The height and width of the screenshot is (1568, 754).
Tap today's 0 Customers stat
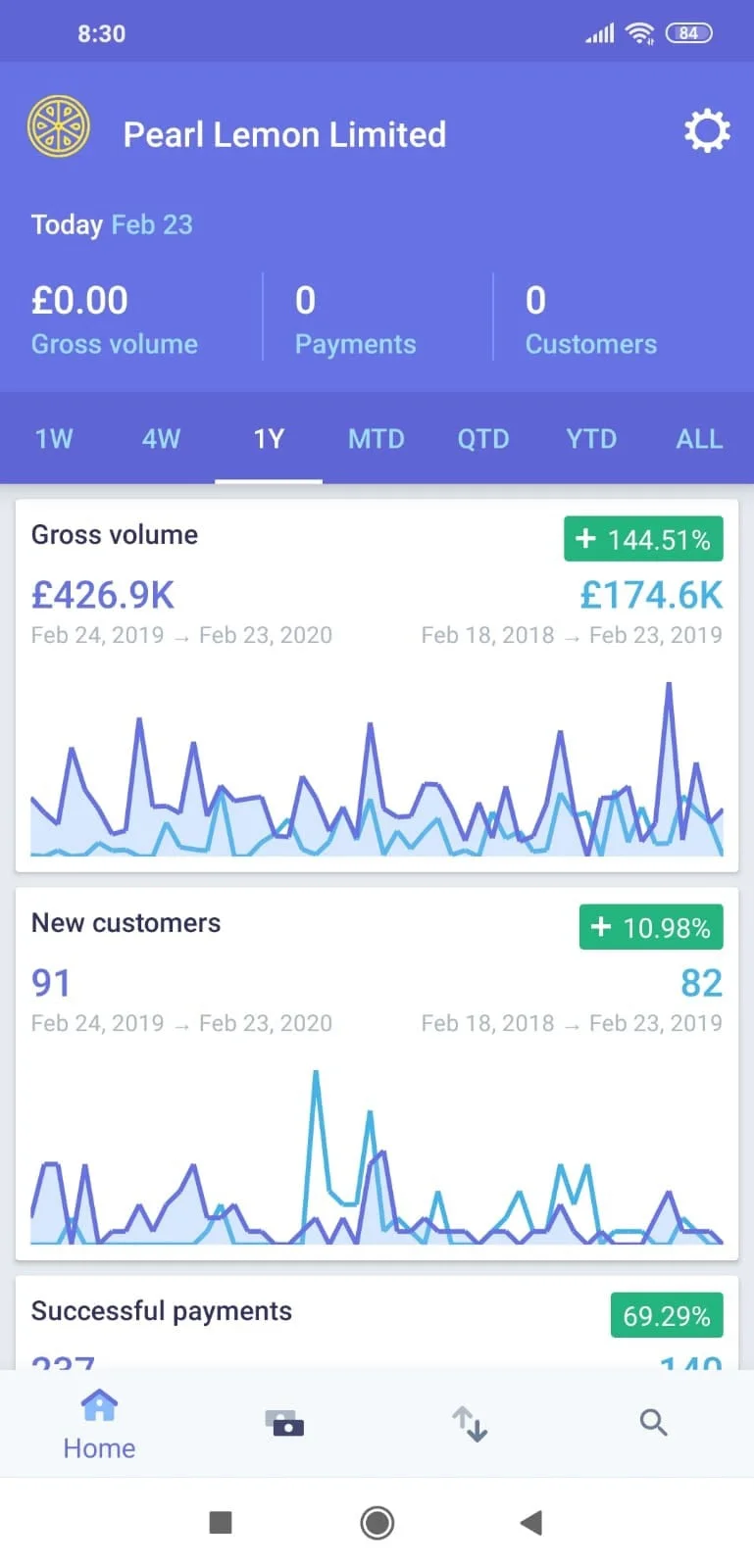(591, 320)
